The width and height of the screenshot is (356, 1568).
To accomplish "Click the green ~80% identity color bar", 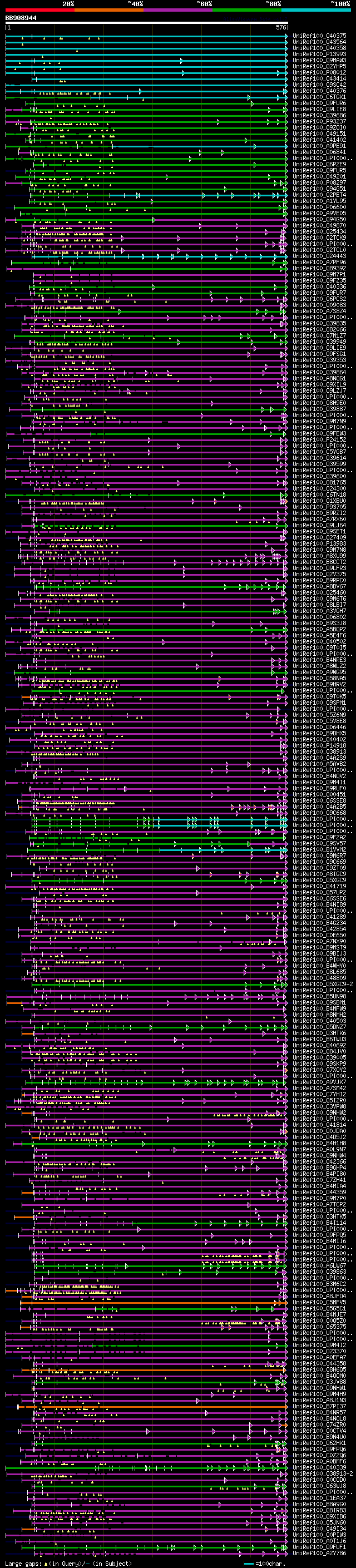I will click(247, 10).
